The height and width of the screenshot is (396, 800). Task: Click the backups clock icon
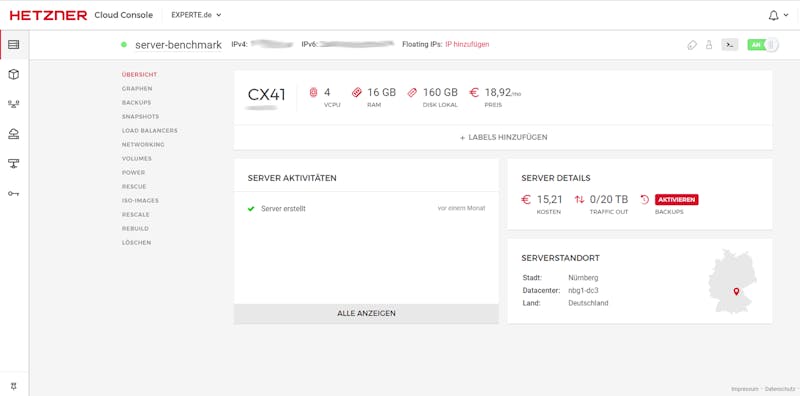pos(645,200)
